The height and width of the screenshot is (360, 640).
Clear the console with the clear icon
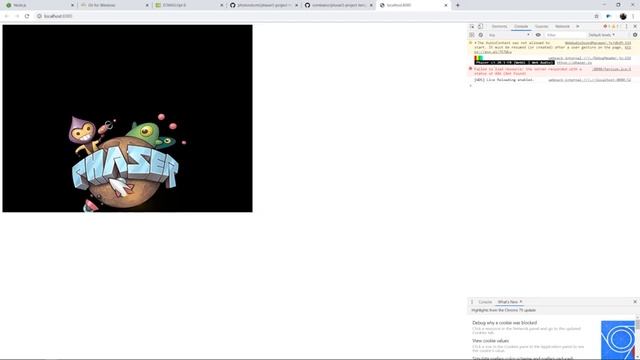click(481, 35)
